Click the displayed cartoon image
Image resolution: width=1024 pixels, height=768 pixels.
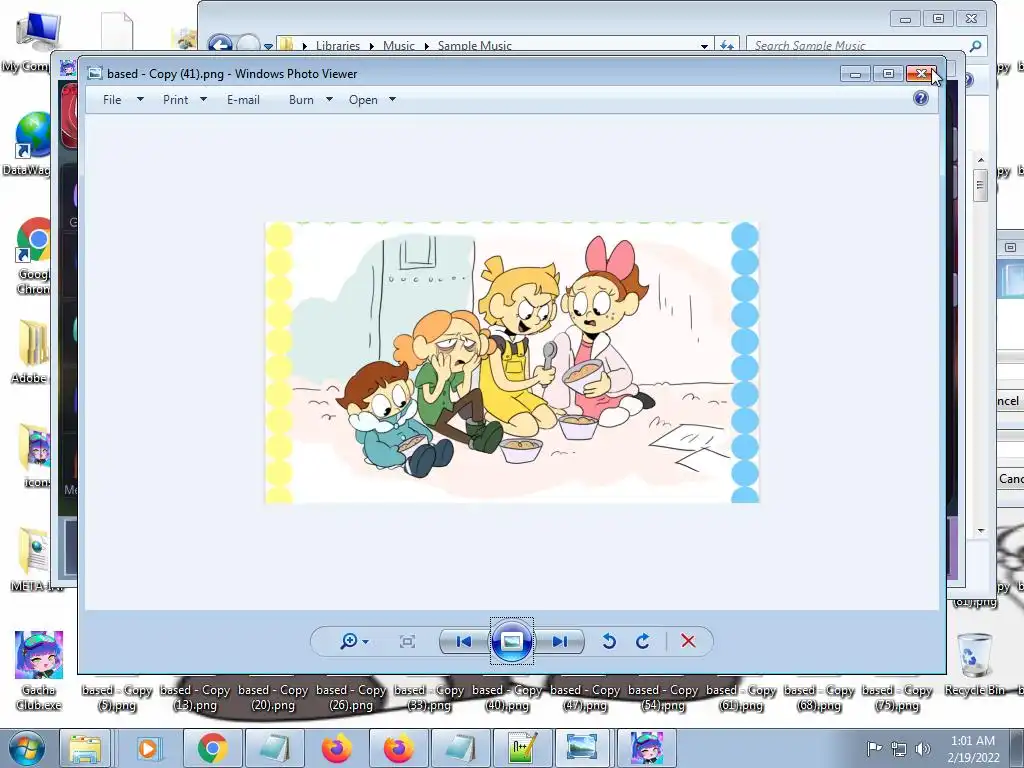512,362
